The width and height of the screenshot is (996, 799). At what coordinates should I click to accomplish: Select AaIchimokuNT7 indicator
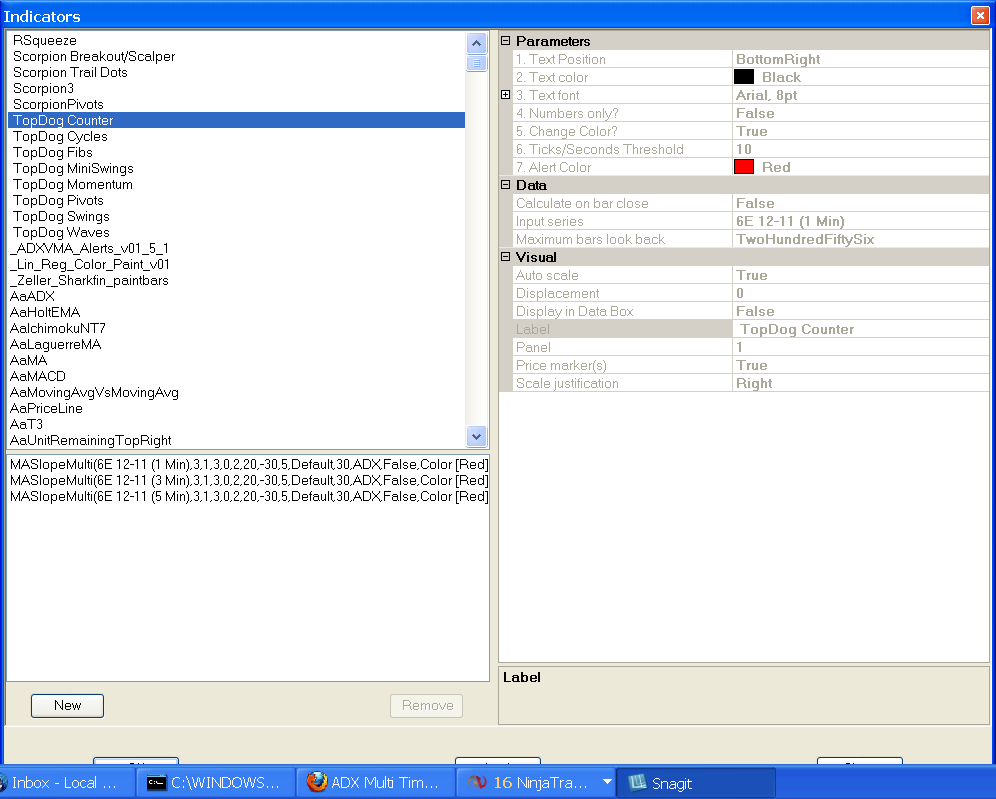(x=236, y=328)
